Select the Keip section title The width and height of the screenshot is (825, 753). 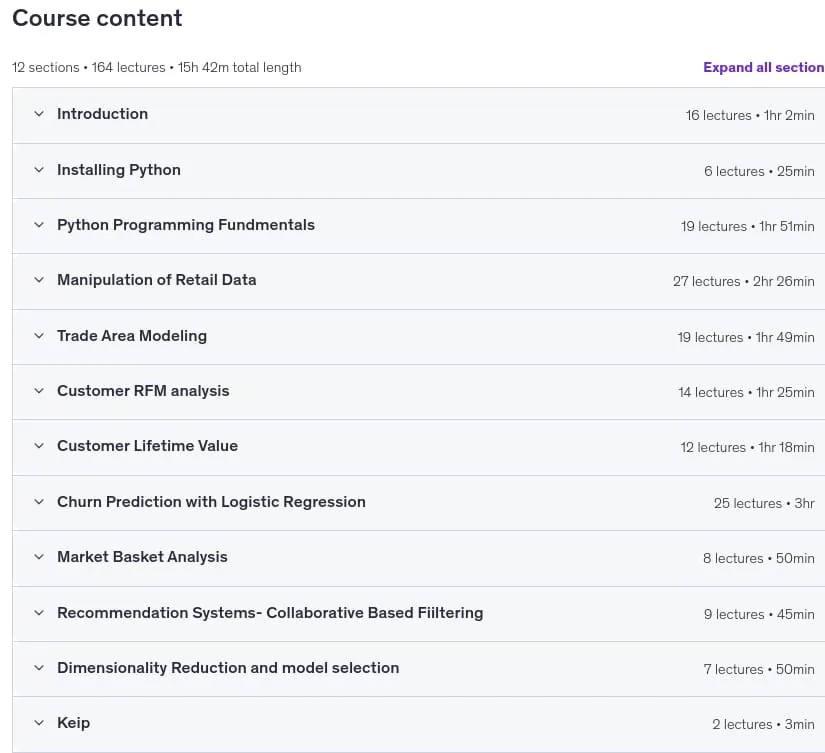coord(74,722)
